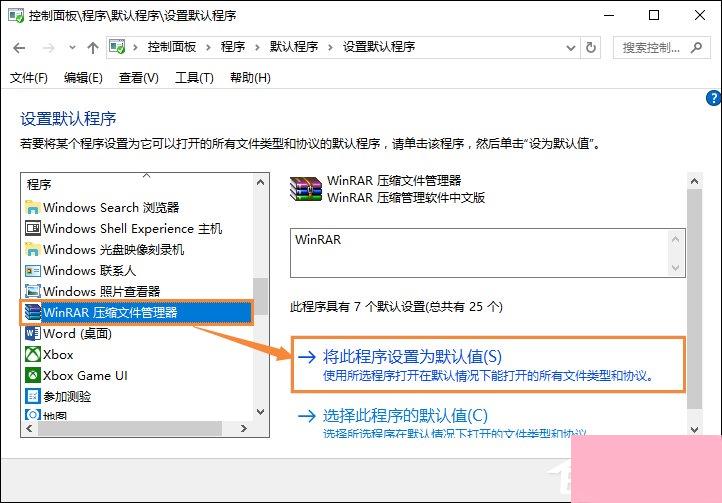The height and width of the screenshot is (503, 722).
Task: Open the 工具(T) menu
Action: (194, 77)
